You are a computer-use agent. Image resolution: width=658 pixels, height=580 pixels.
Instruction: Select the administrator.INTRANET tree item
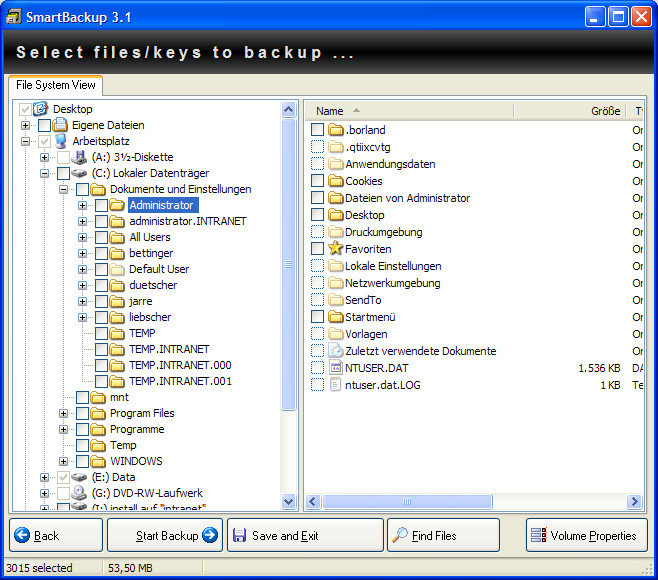pos(188,221)
